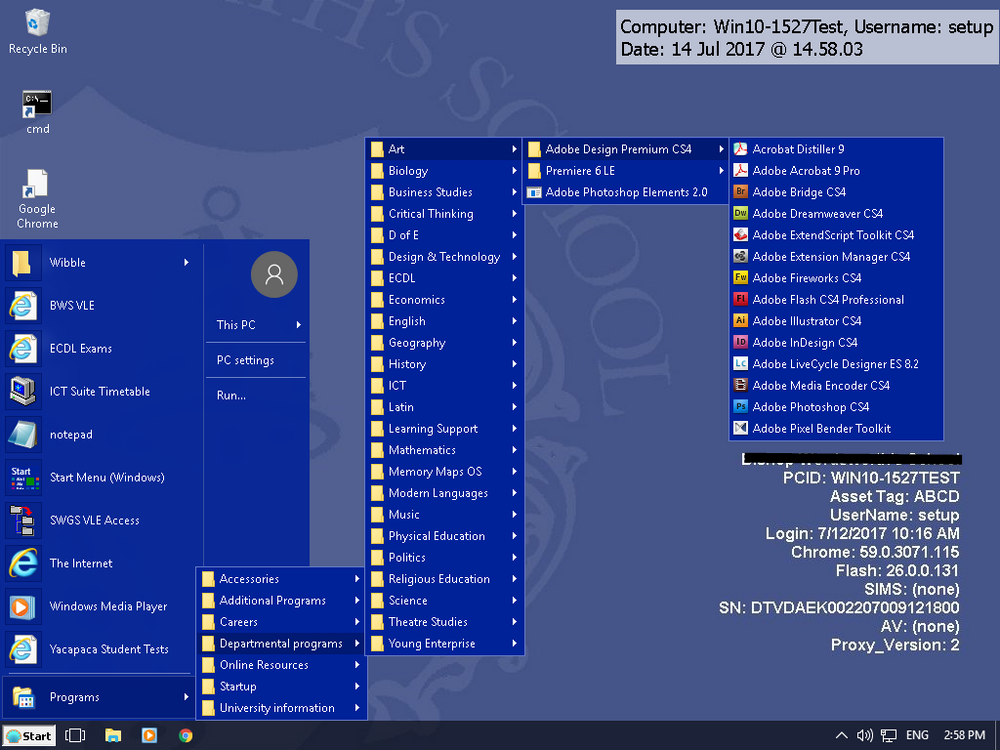Open Yacapaca Student Tests icon
The height and width of the screenshot is (750, 1000).
tap(23, 649)
